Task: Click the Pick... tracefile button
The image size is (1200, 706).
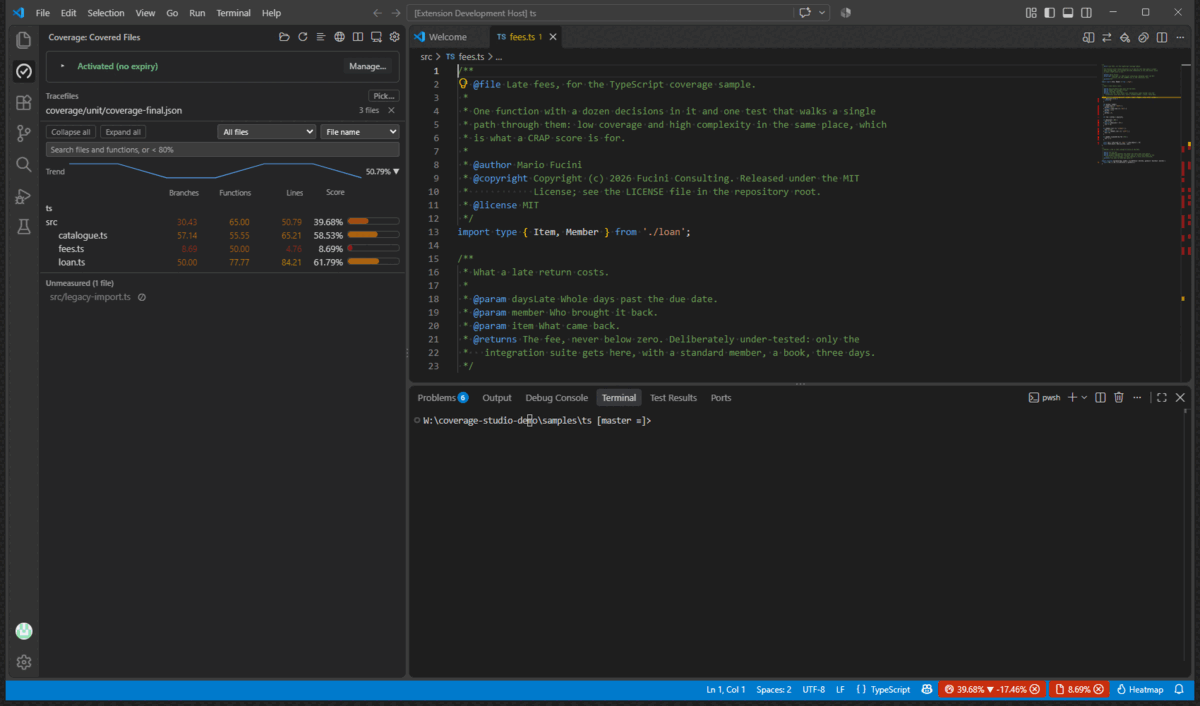Action: 384,96
